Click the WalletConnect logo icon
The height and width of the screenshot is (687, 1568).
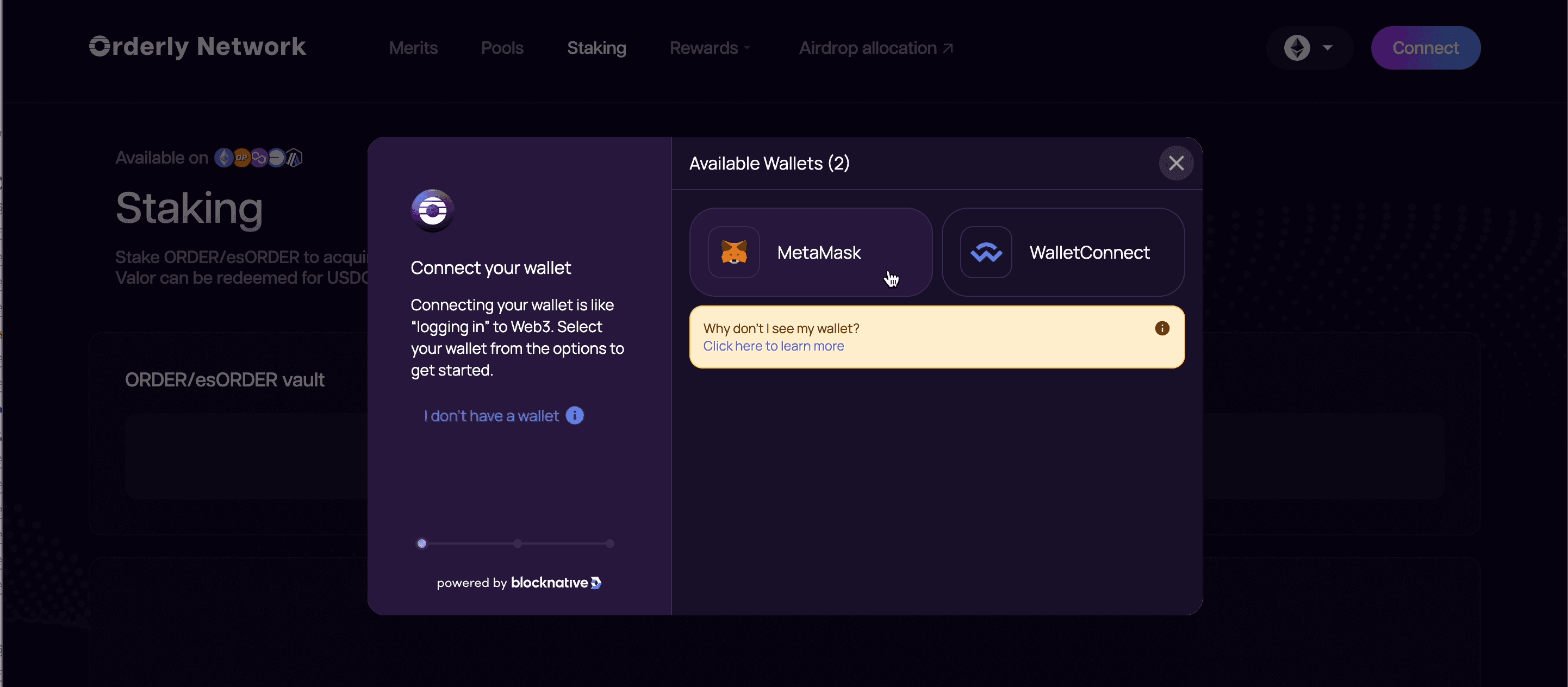click(x=986, y=253)
